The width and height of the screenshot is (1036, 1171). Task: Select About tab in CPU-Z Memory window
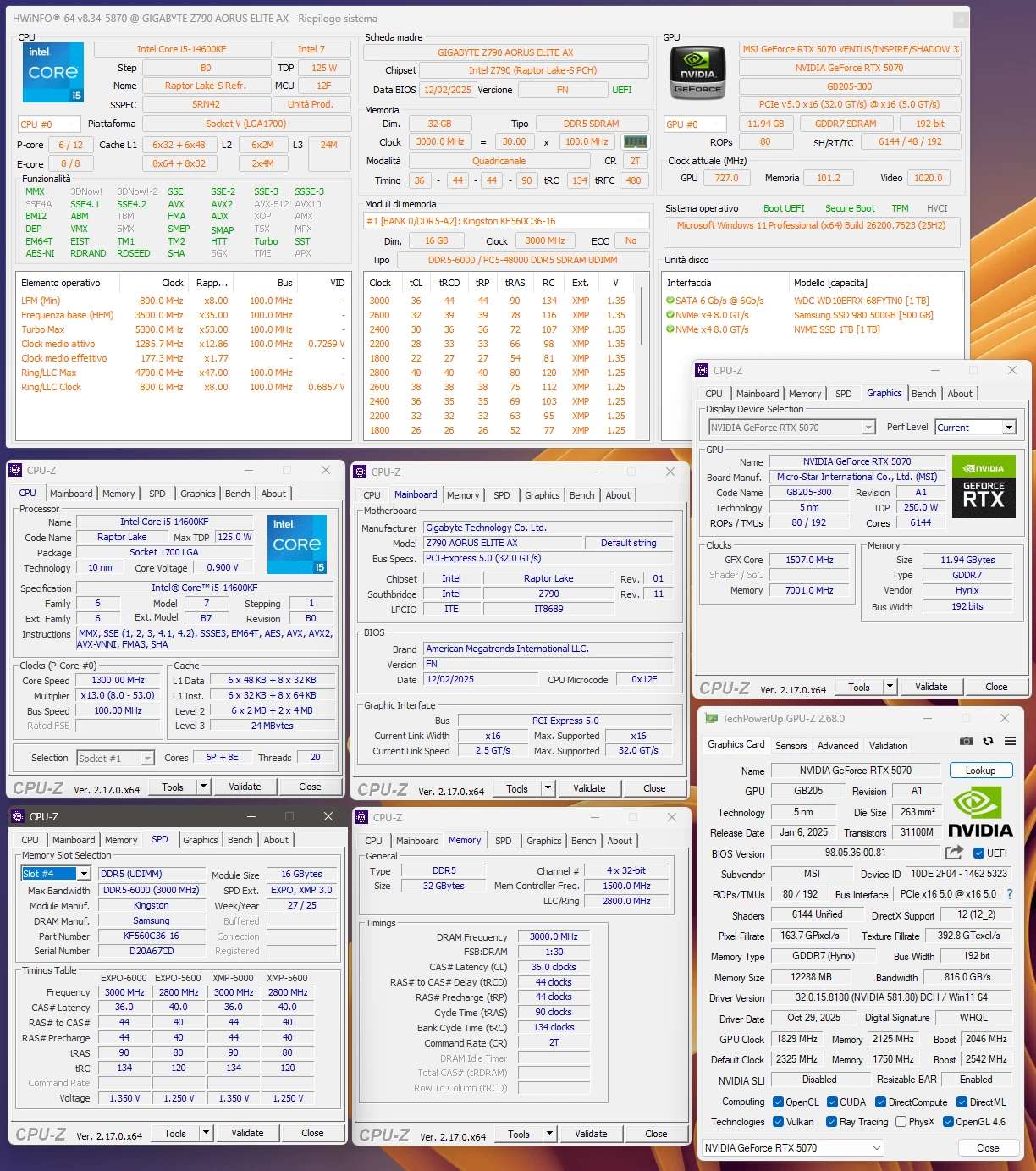[620, 841]
